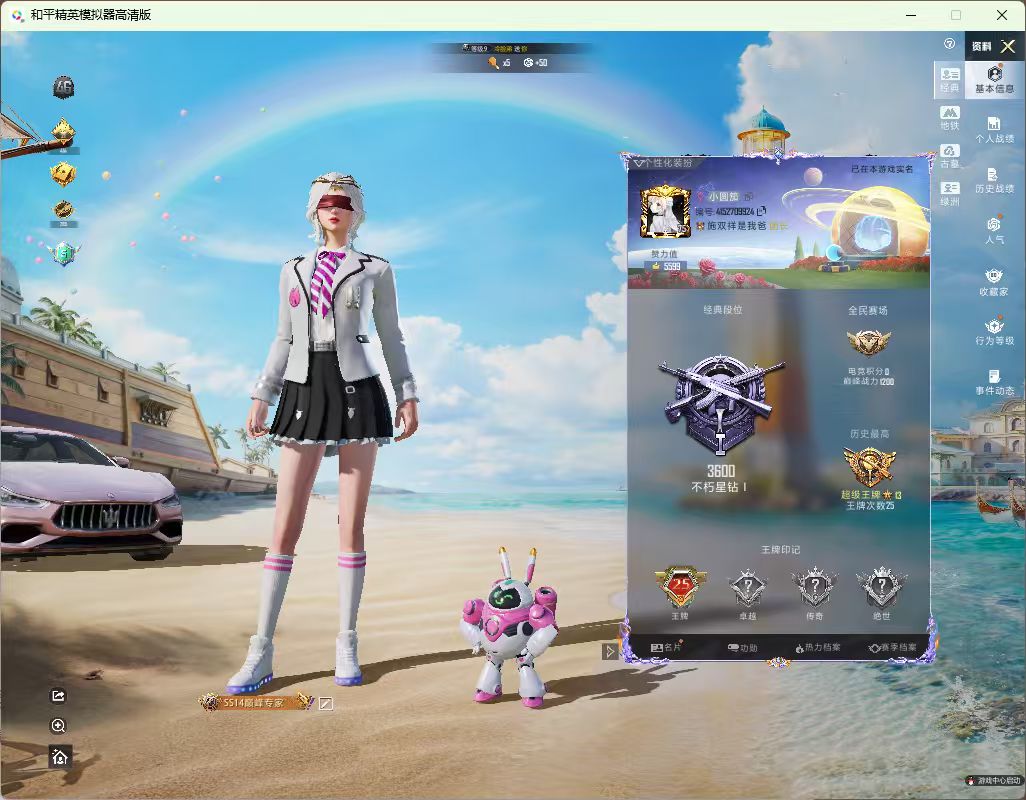1026x800 pixels.
Task: Open the 名片 name card tab
Action: click(x=666, y=647)
